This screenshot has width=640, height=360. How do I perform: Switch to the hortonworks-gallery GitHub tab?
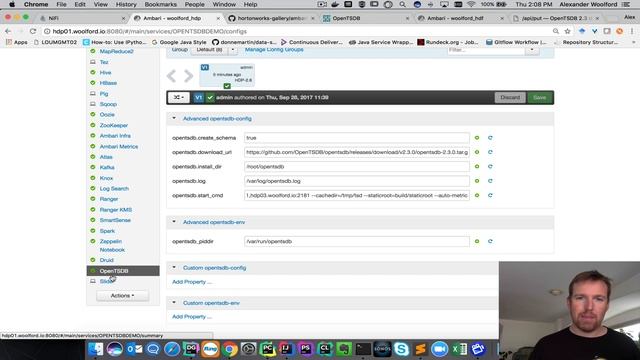point(270,18)
